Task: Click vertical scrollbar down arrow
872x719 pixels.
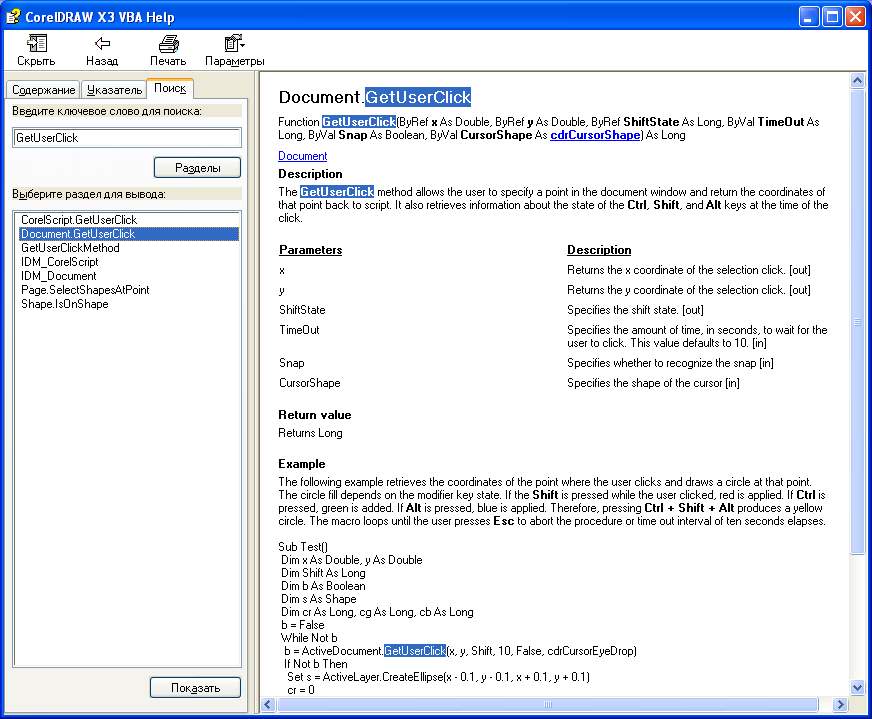Action: point(858,687)
